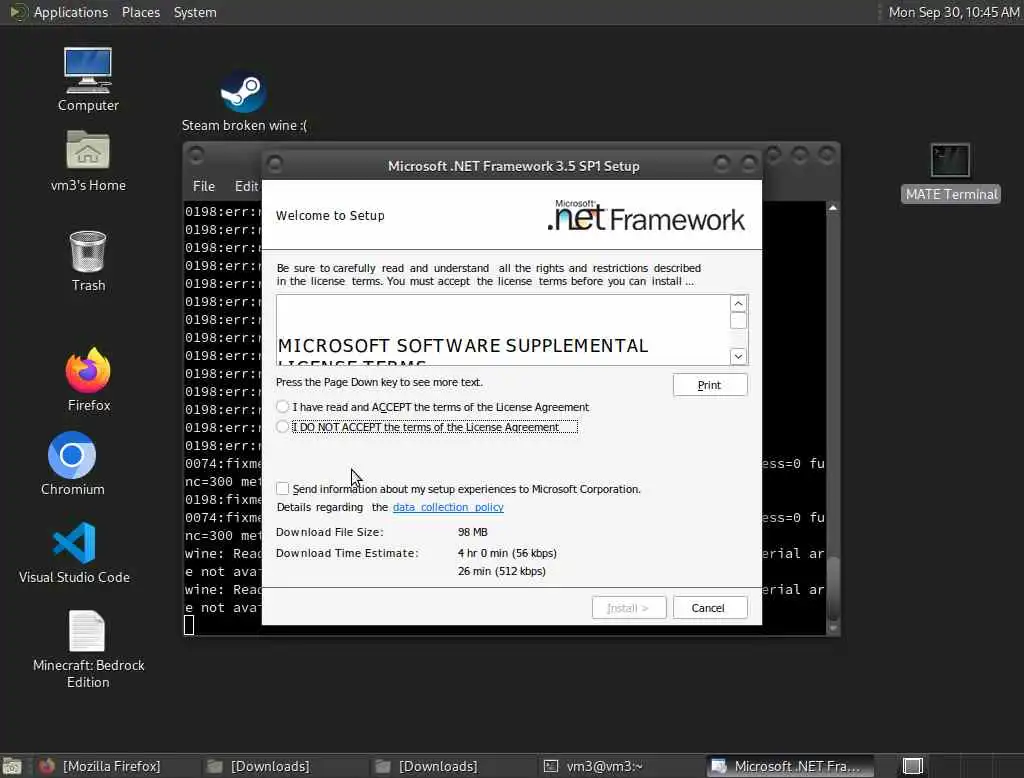Enable sending setup experiences to Microsoft
Image resolution: width=1024 pixels, height=778 pixels.
tap(282, 489)
